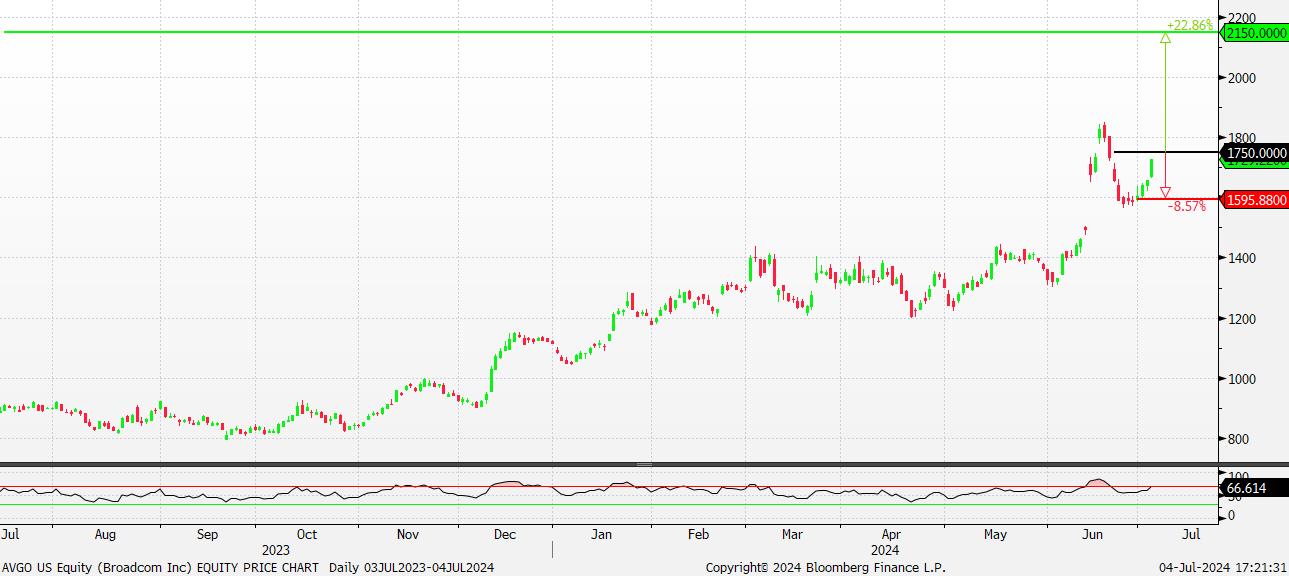
Task: Select the short black 1750 level line
Action: (1165, 152)
